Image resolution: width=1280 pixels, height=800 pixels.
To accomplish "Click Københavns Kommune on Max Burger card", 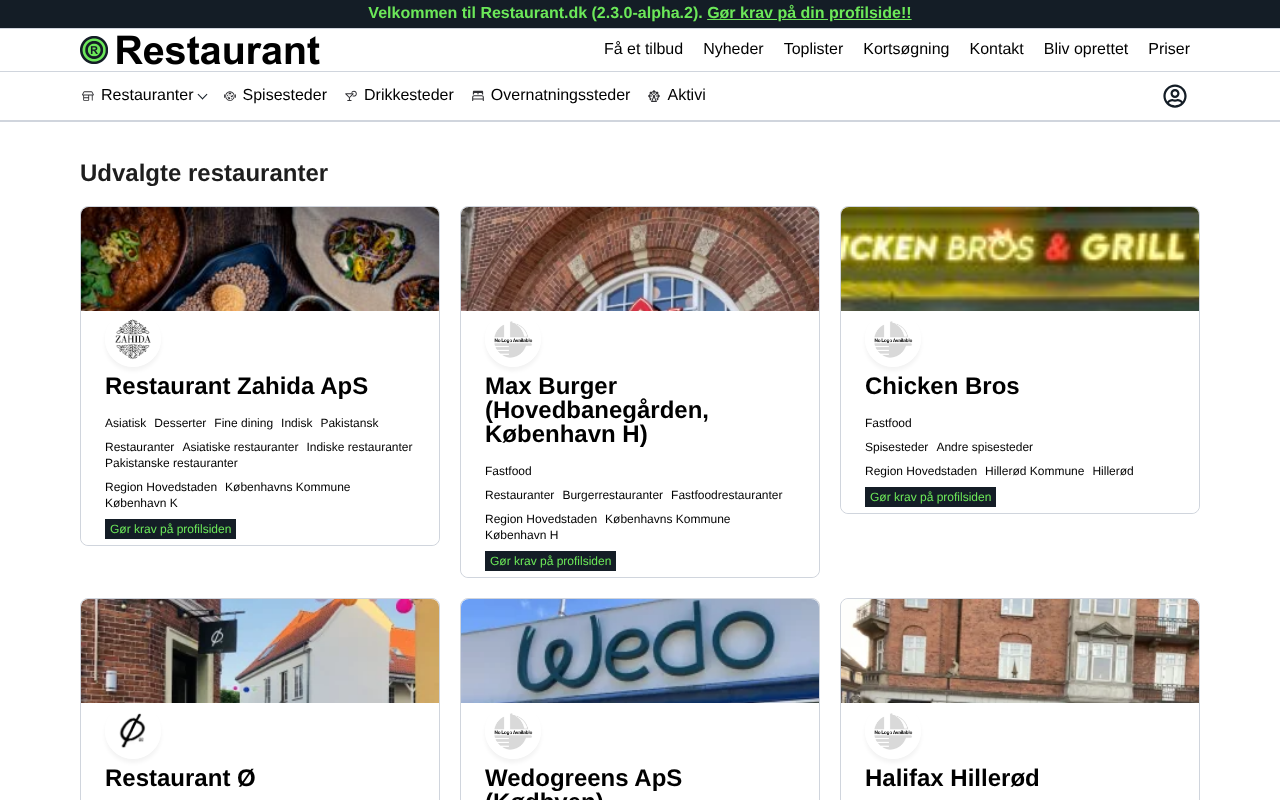I will [668, 519].
